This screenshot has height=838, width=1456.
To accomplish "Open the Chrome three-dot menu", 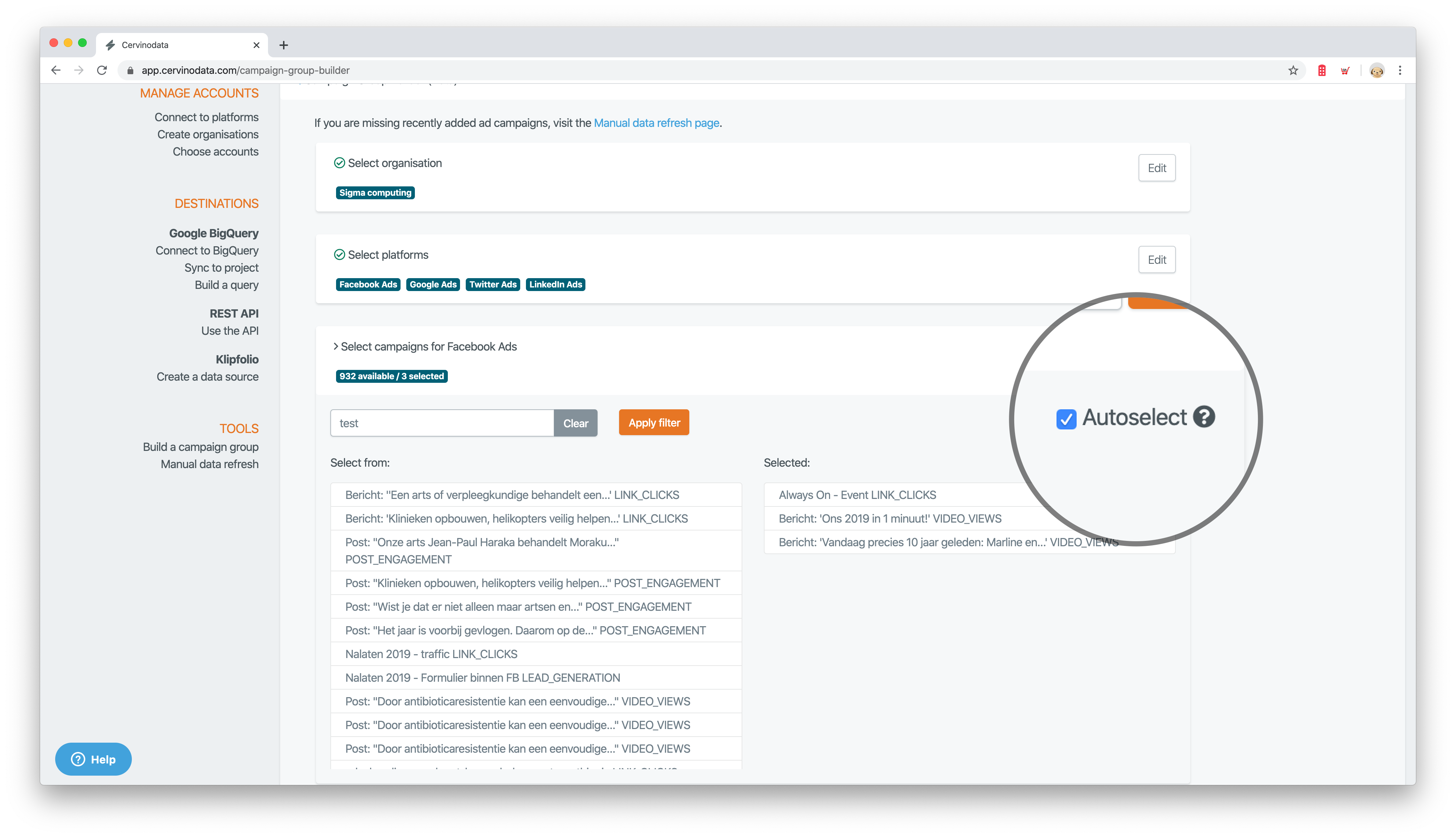I will tap(1400, 70).
